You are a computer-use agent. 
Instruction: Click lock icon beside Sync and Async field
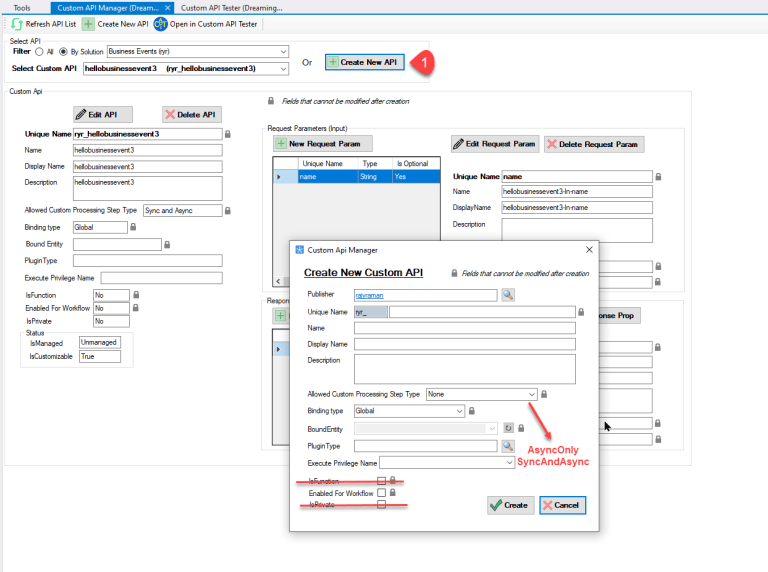[x=228, y=211]
